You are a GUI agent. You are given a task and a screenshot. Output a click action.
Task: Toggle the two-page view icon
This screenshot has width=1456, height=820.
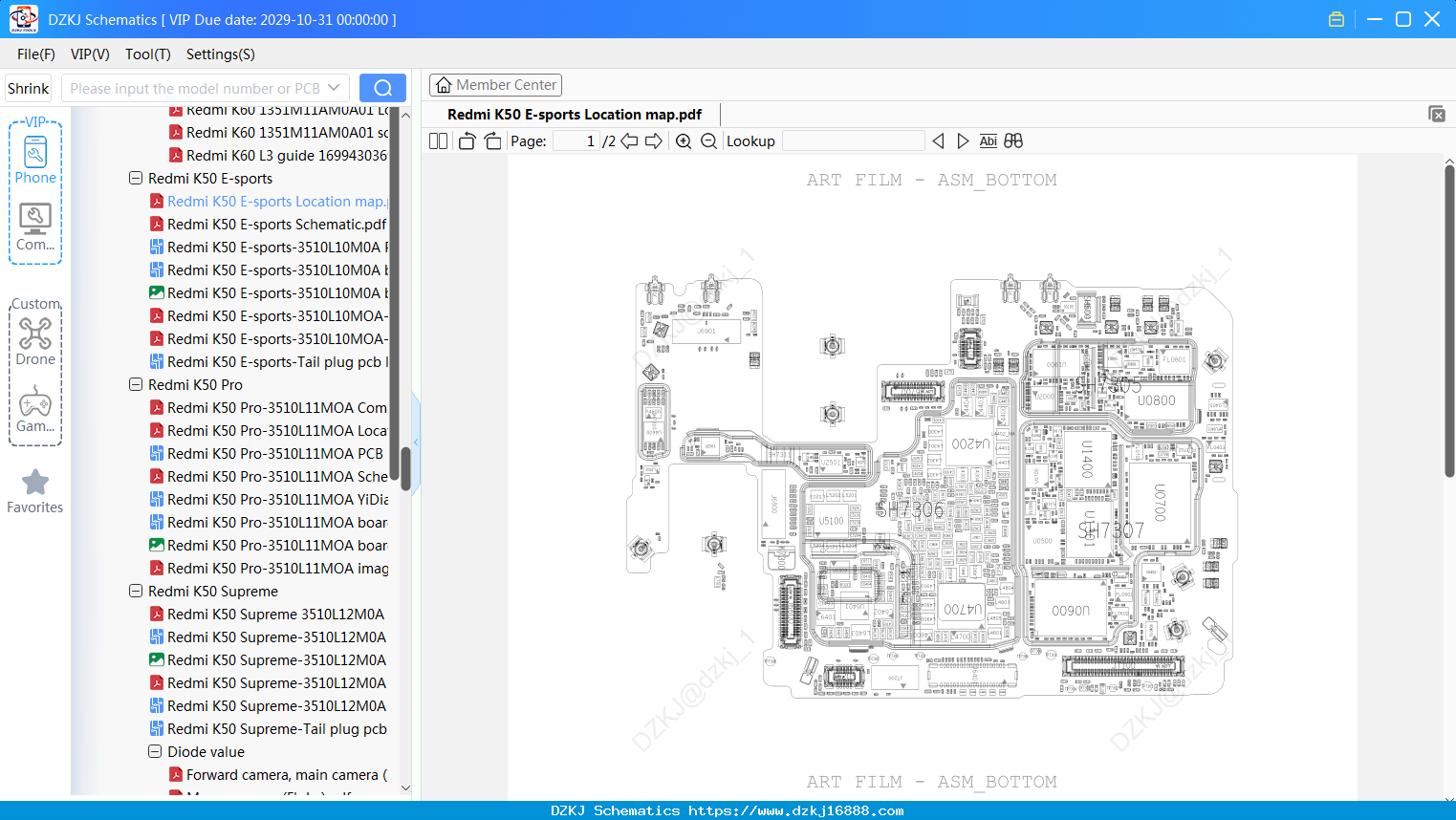(x=438, y=141)
